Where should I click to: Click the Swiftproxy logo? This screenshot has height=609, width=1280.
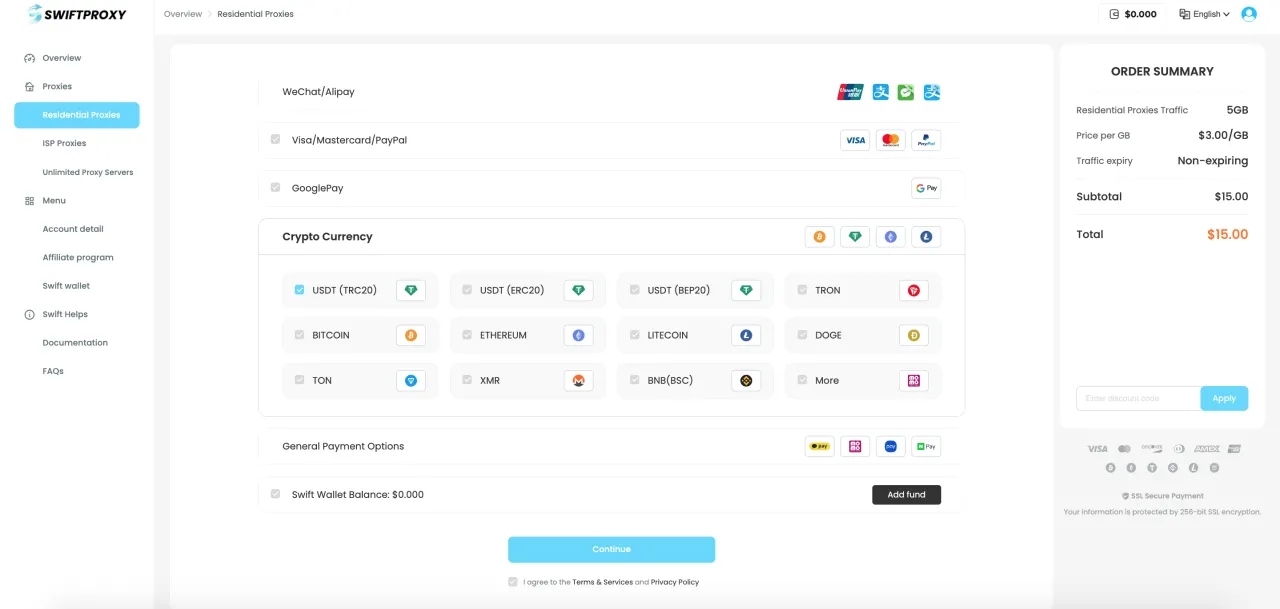[76, 14]
